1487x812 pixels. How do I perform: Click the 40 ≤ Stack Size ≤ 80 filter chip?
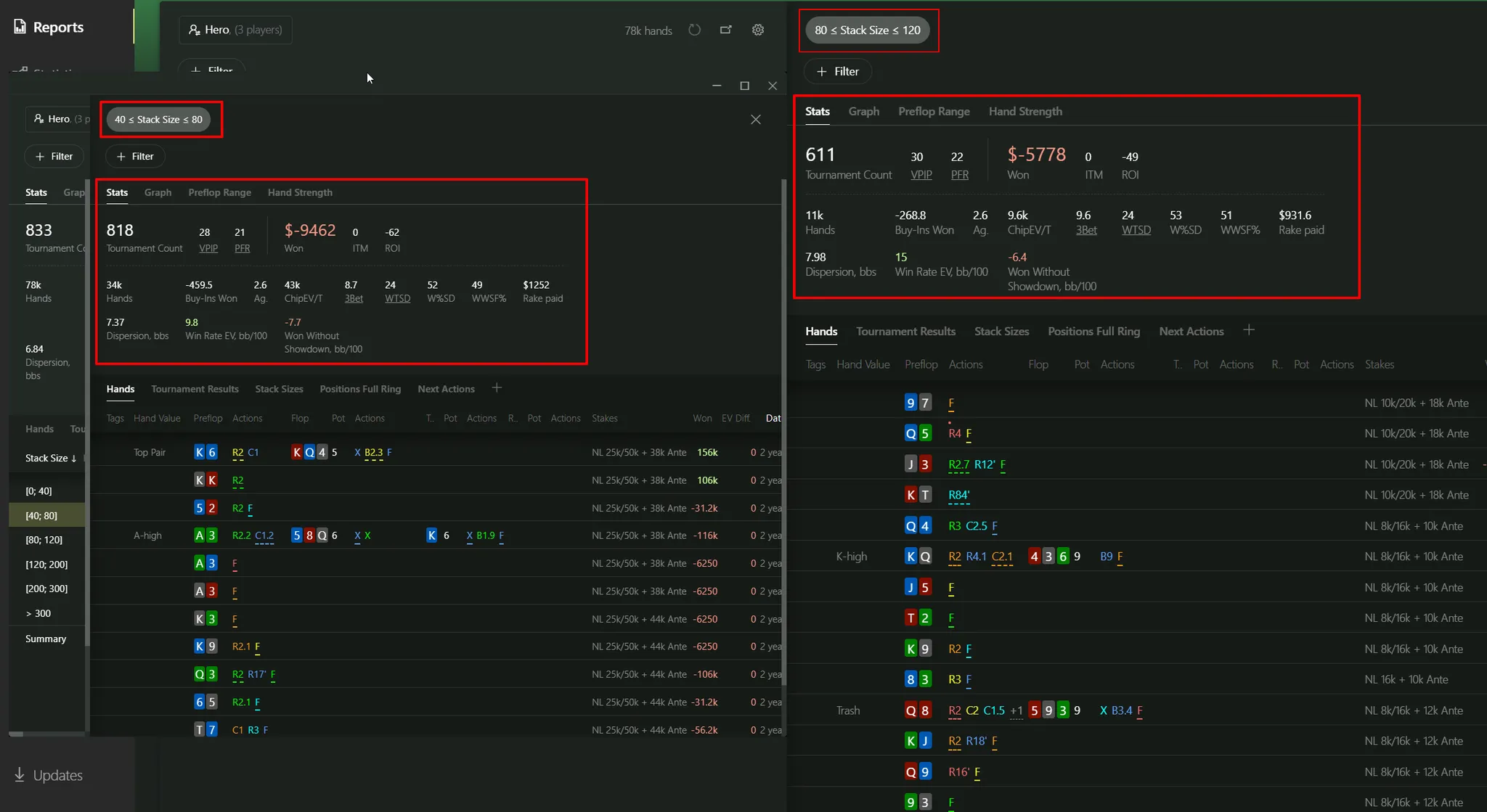[x=158, y=120]
